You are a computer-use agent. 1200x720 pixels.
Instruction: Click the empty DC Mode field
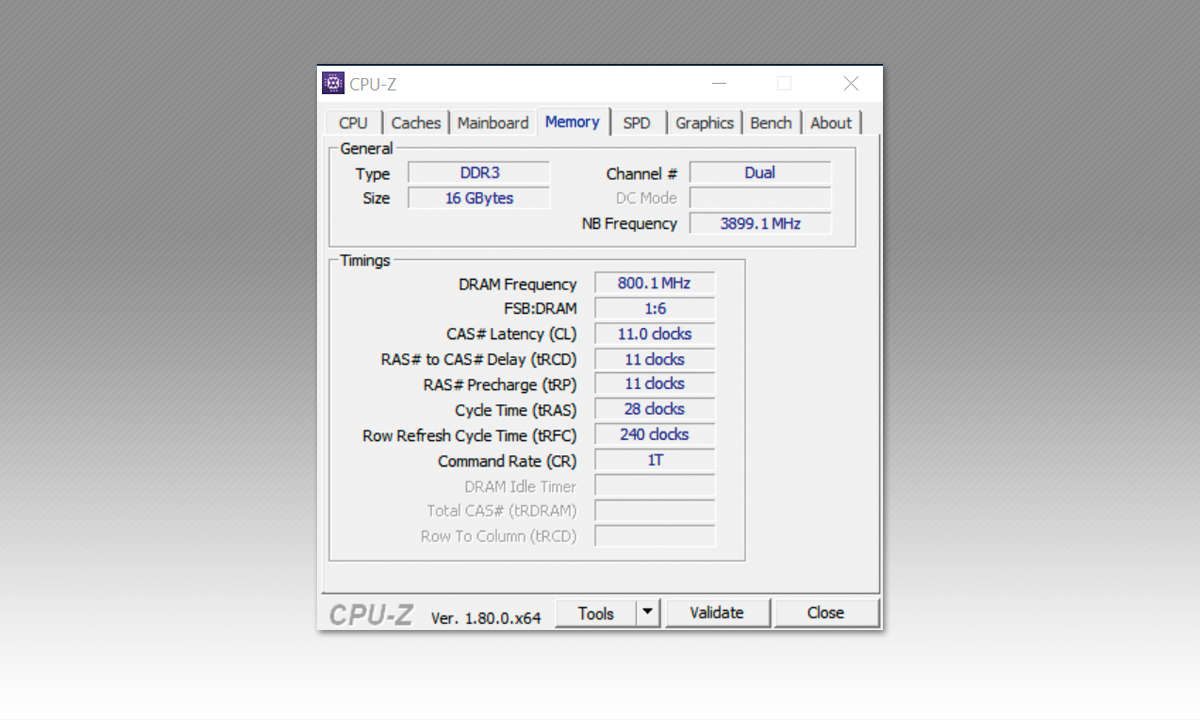click(x=760, y=198)
